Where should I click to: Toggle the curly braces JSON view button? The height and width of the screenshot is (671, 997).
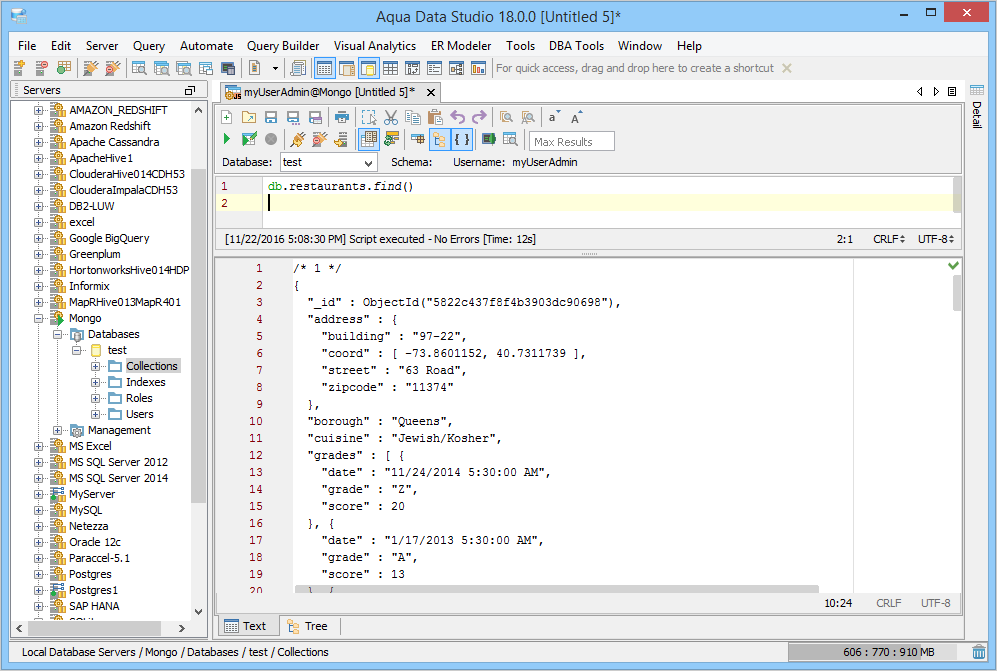click(x=461, y=140)
